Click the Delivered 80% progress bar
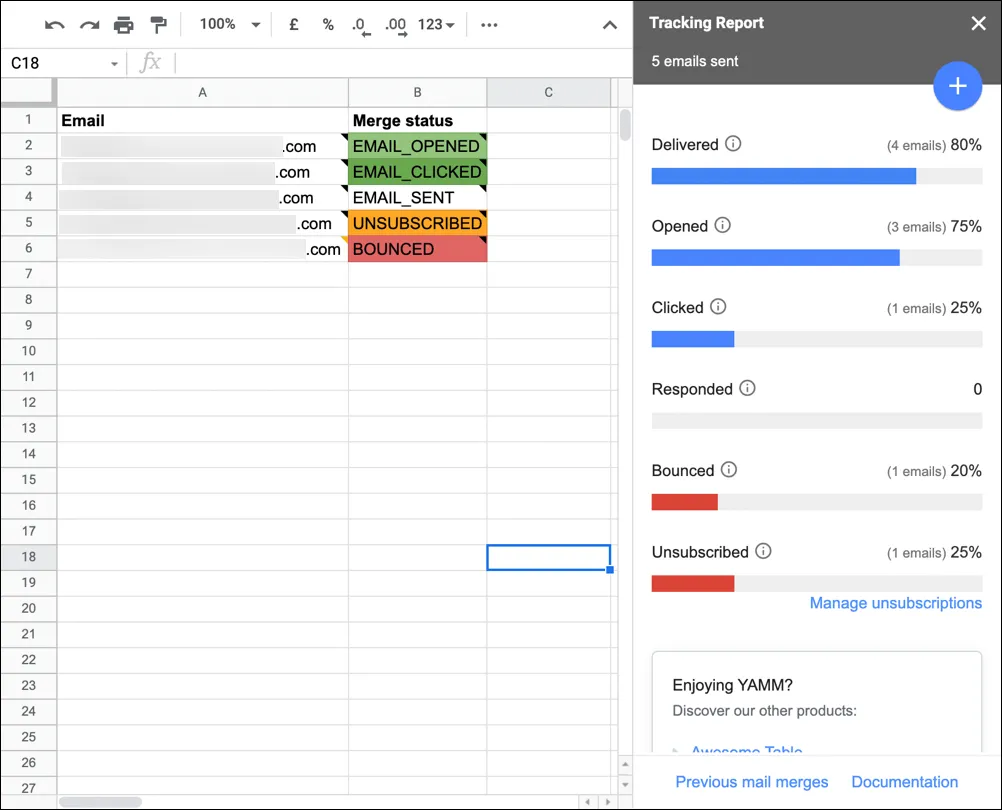 click(x=817, y=176)
